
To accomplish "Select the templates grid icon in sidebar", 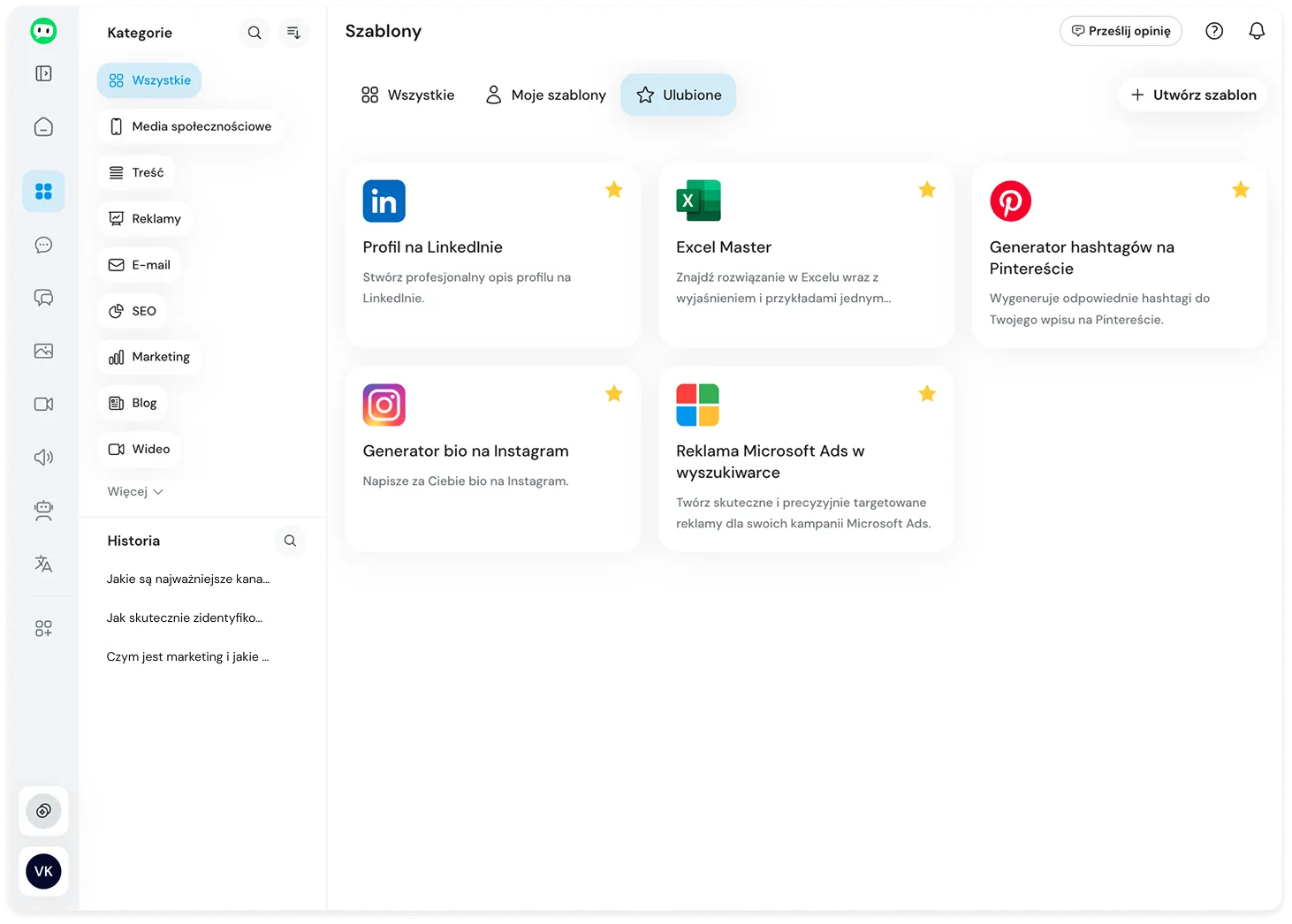I will (x=43, y=191).
